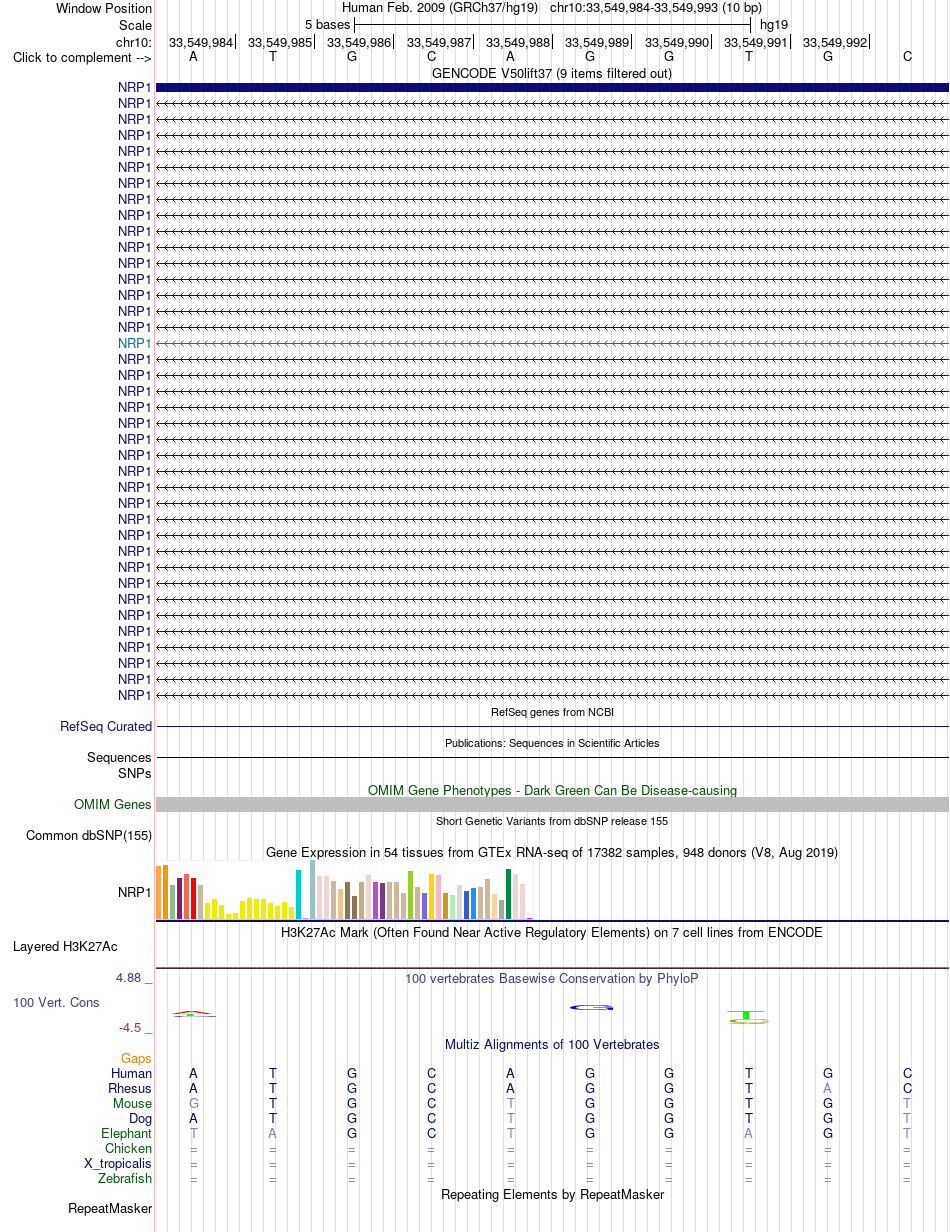Click position label 33,549,987 on ruler
The height and width of the screenshot is (1232, 950).
coord(439,43)
